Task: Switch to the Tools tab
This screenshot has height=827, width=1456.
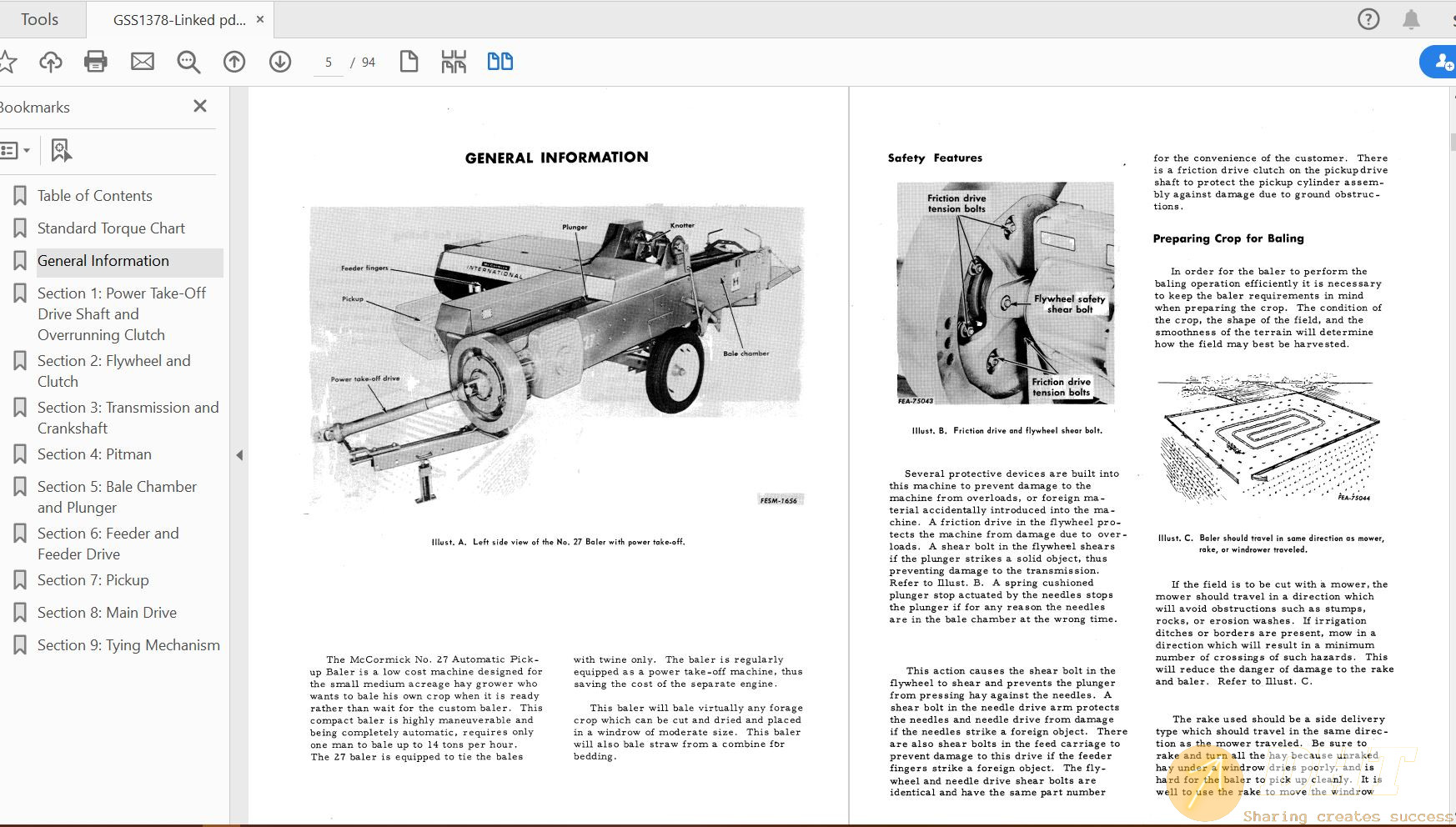Action: 39,19
